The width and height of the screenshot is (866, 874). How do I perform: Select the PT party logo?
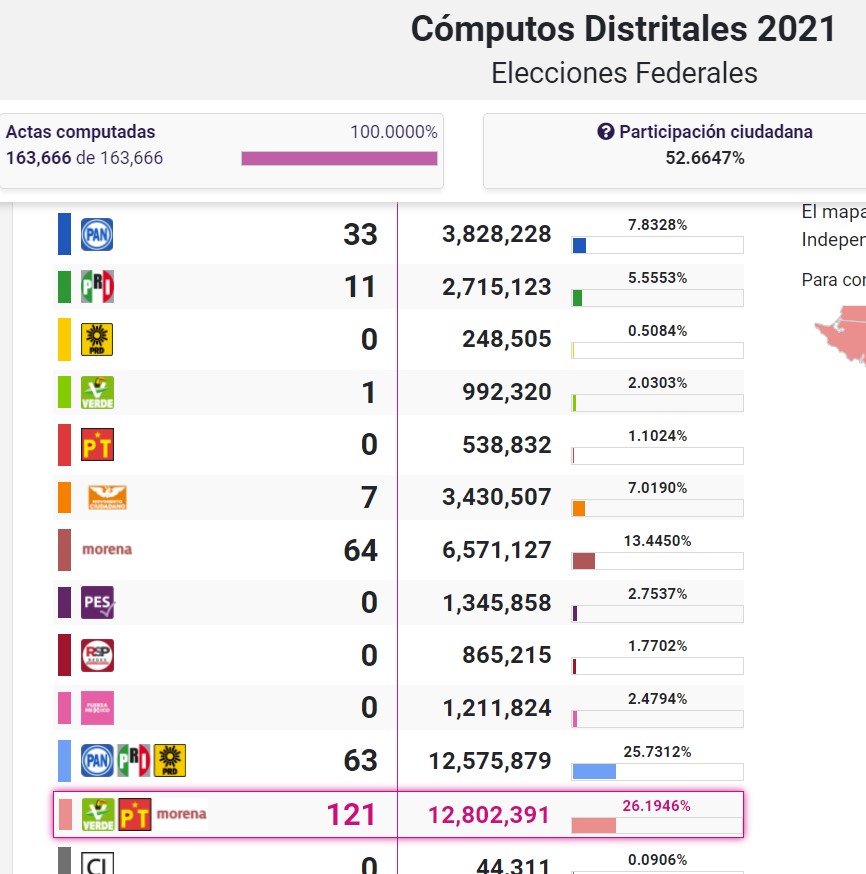pyautogui.click(x=97, y=445)
